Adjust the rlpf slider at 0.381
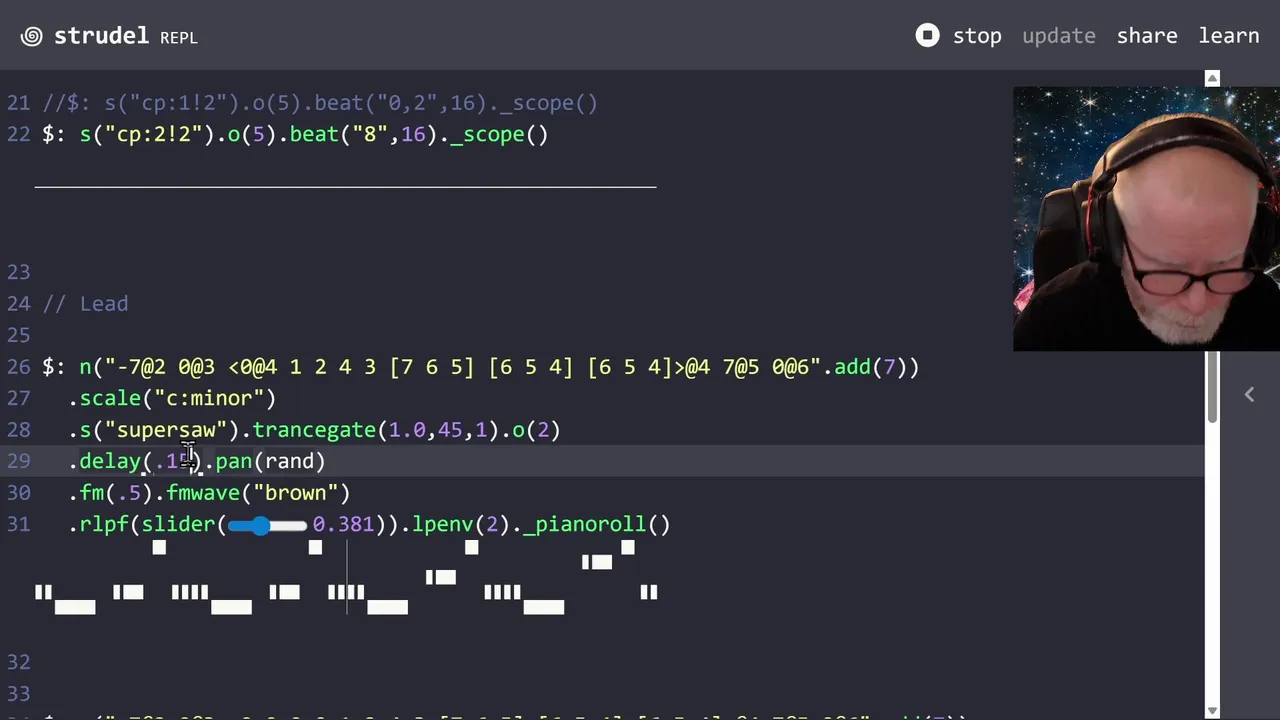The height and width of the screenshot is (720, 1280). (267, 525)
